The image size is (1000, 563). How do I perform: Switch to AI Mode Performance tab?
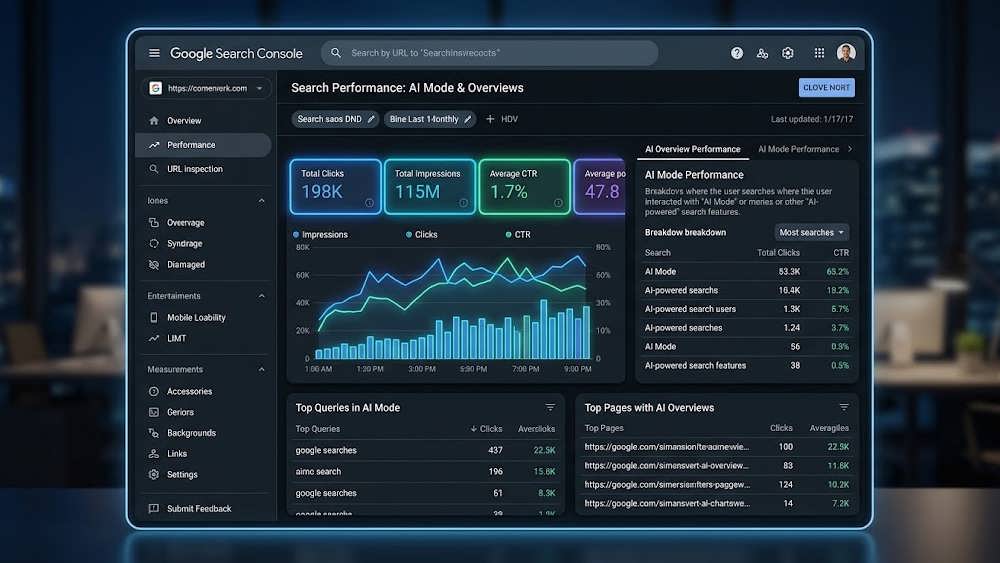pos(798,149)
